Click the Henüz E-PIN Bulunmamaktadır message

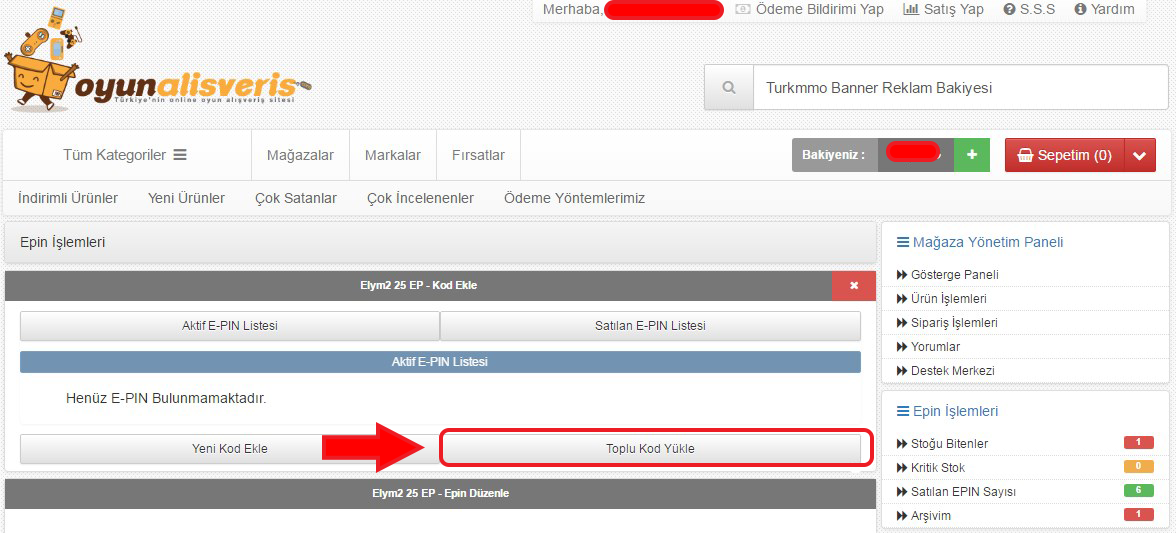pyautogui.click(x=166, y=398)
